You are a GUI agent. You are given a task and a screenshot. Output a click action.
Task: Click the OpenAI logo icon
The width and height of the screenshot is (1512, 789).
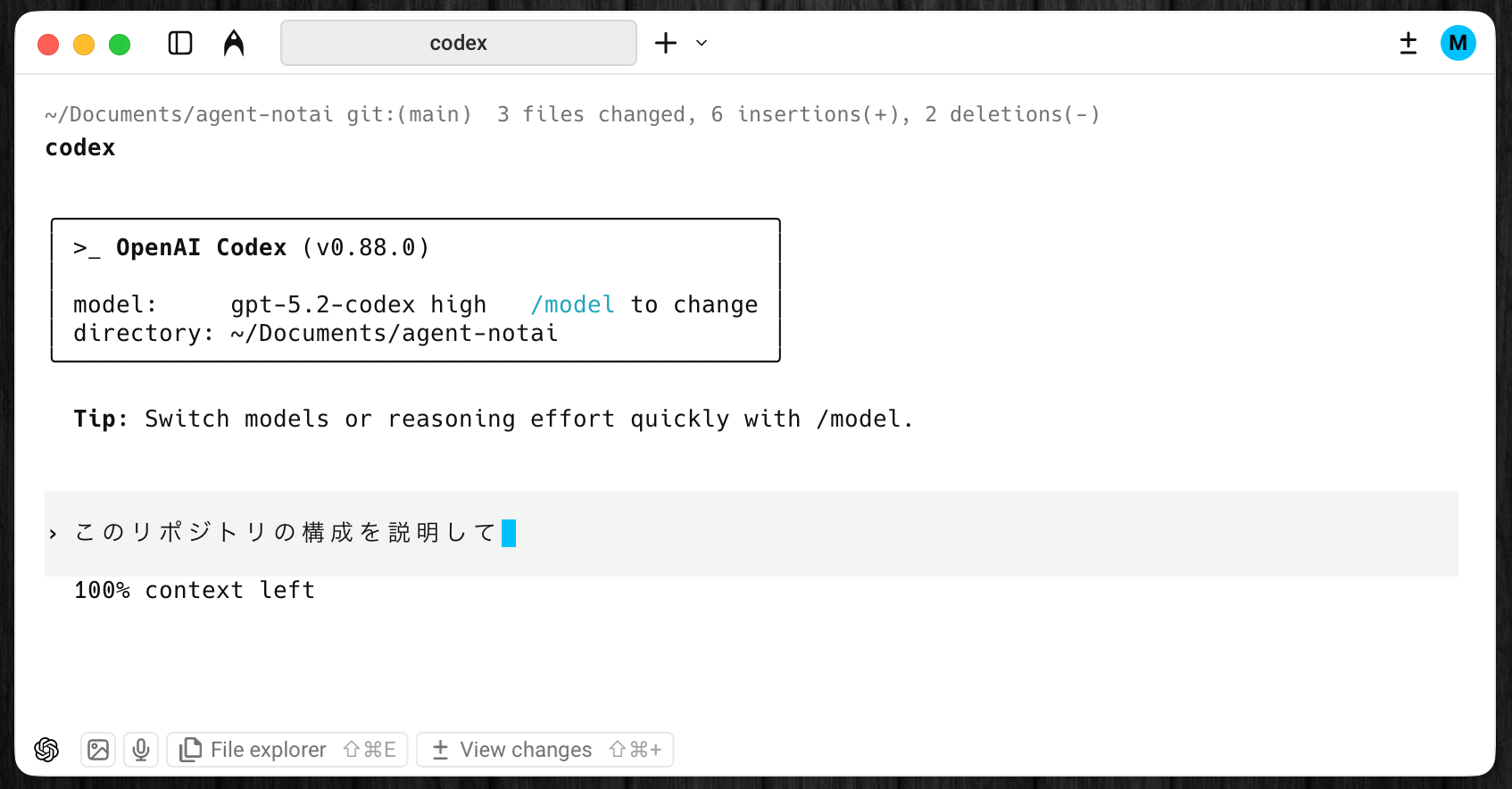click(x=46, y=750)
